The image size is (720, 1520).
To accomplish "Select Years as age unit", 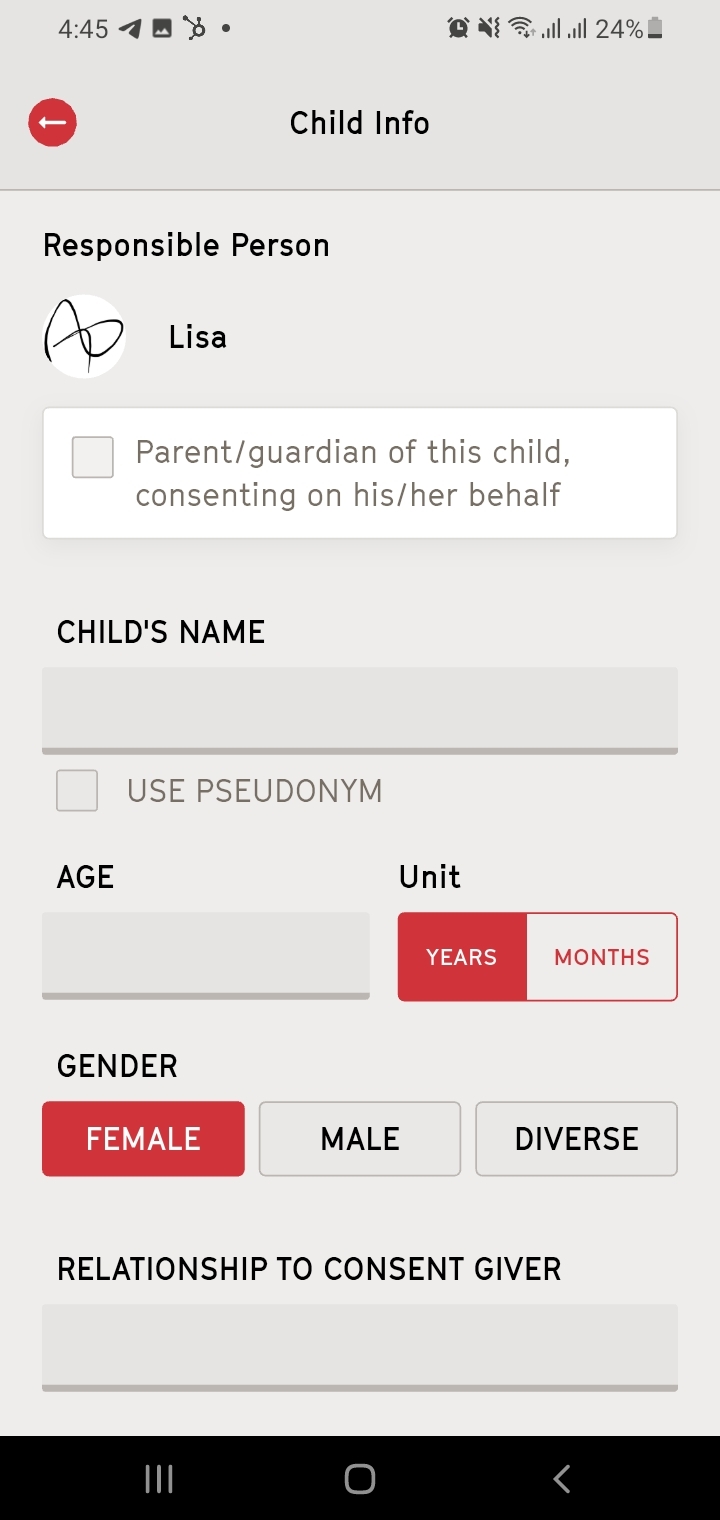I will tap(462, 957).
